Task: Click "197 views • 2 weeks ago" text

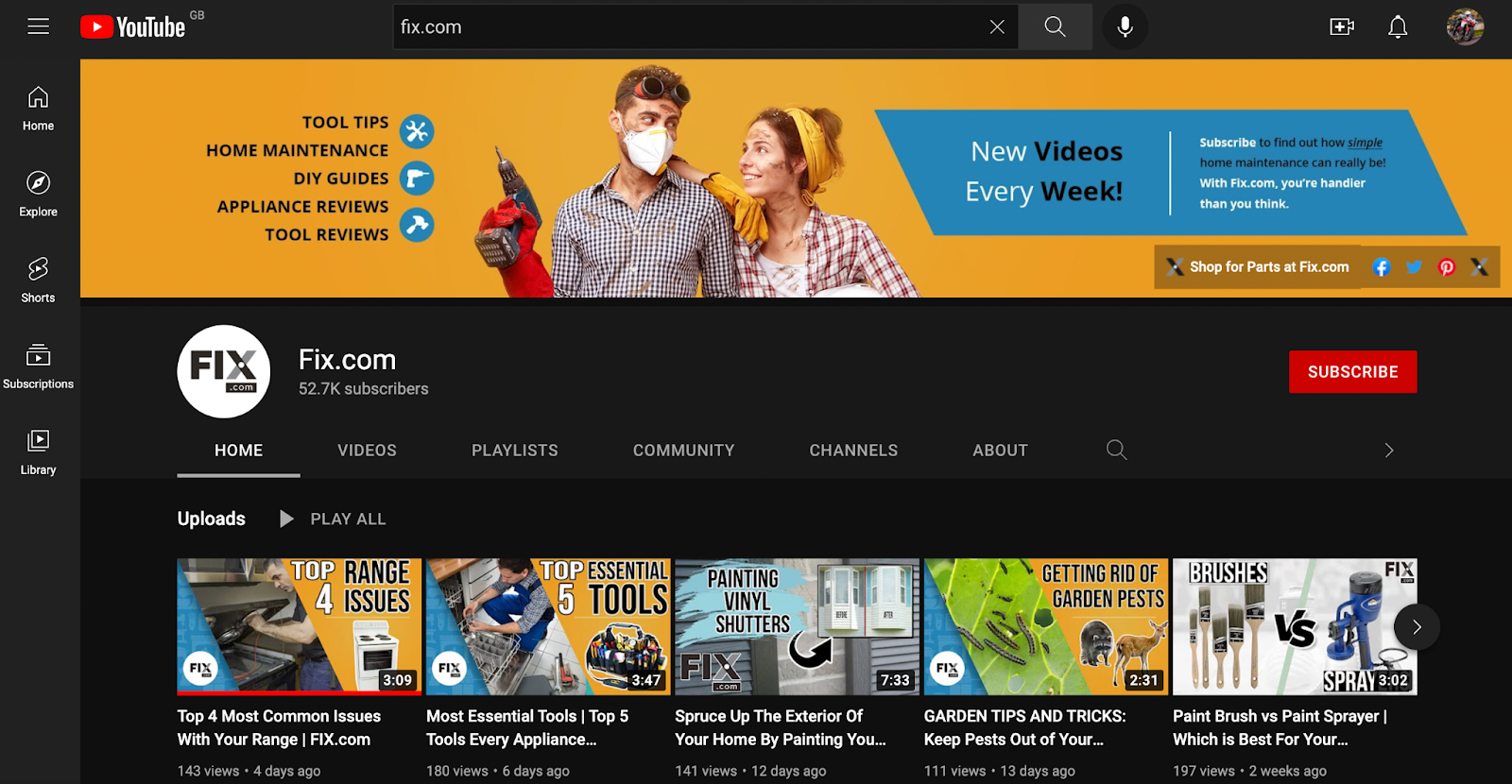Action: pyautogui.click(x=1249, y=771)
